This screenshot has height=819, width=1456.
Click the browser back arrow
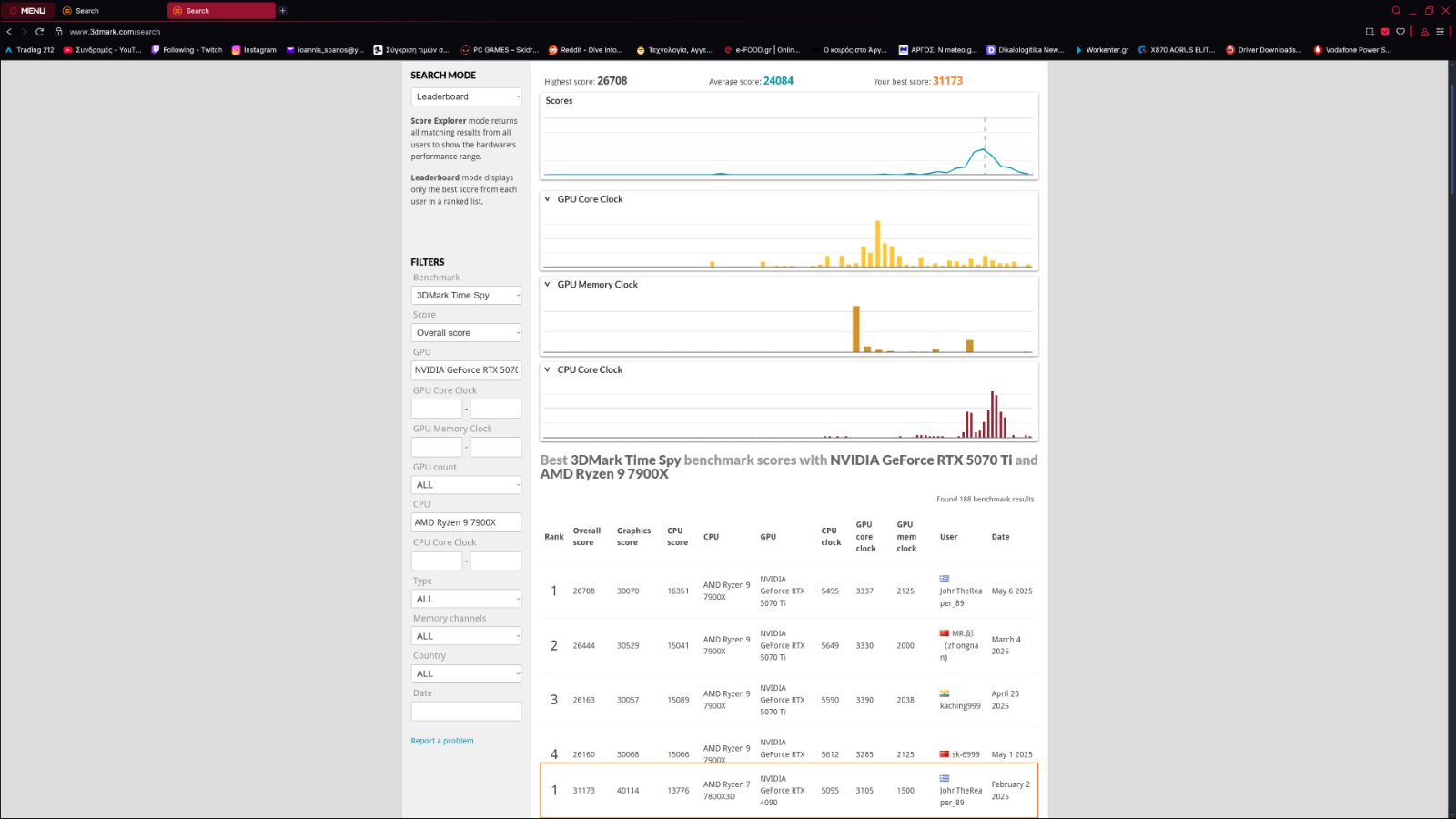tap(10, 32)
